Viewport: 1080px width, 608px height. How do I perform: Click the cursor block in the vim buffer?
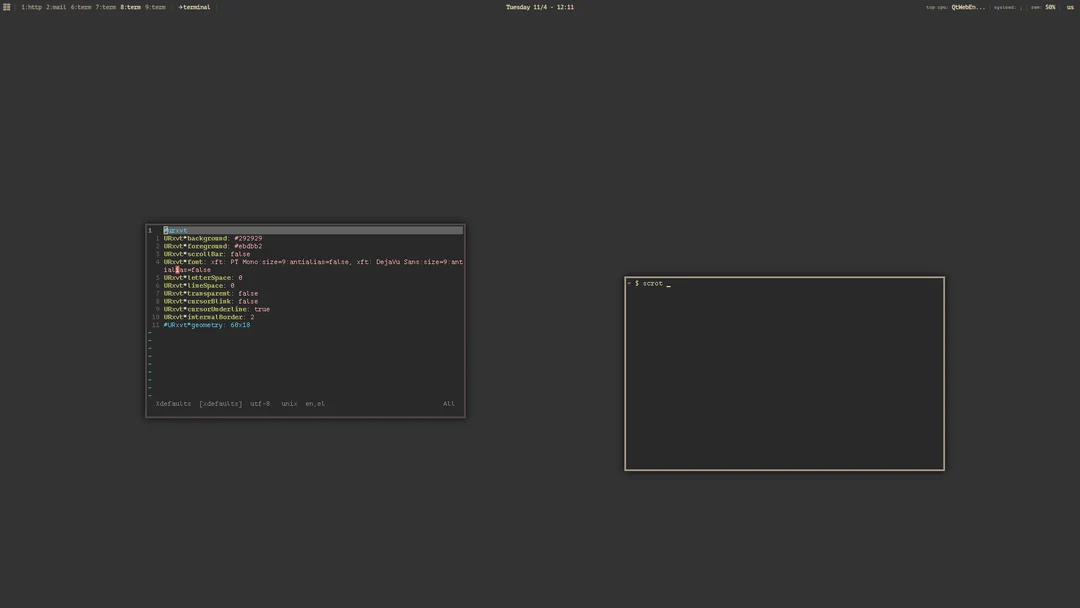pos(177,270)
